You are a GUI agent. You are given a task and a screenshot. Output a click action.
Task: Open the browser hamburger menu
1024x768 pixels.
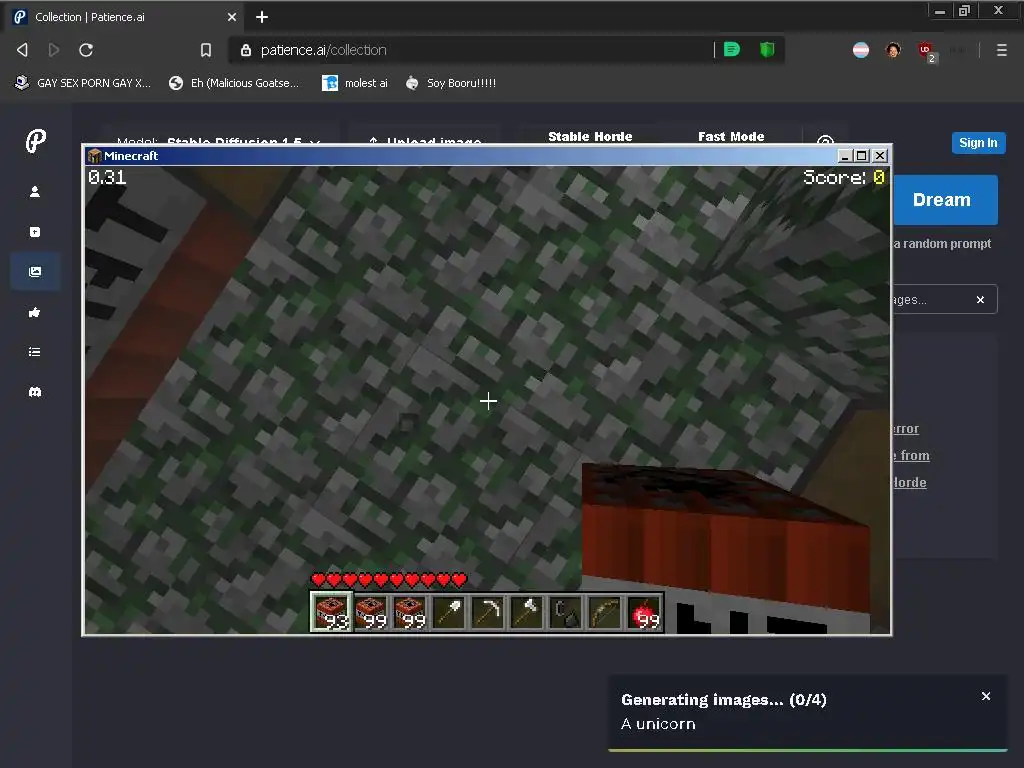(x=1002, y=50)
